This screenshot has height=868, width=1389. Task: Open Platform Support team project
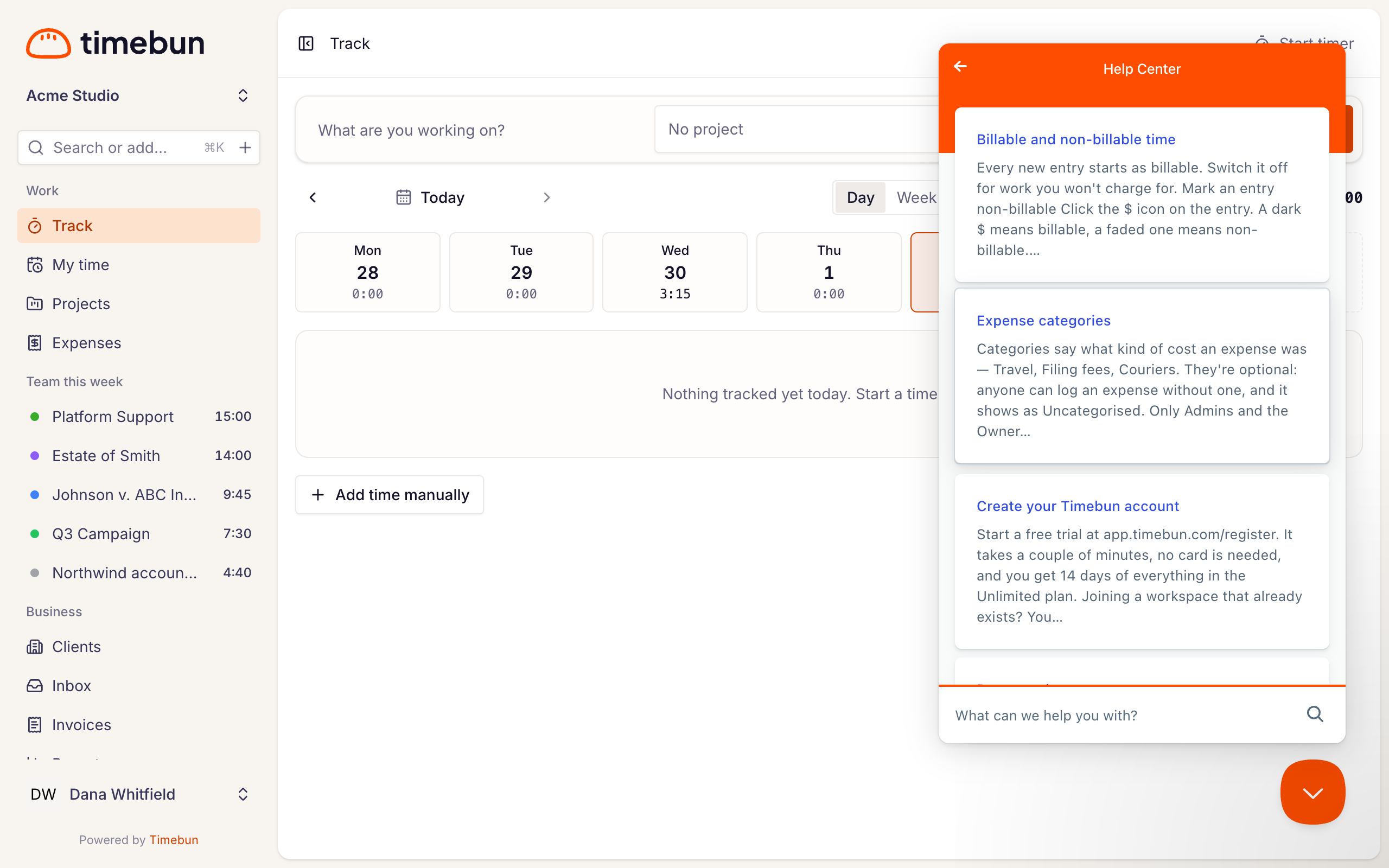tap(139, 416)
